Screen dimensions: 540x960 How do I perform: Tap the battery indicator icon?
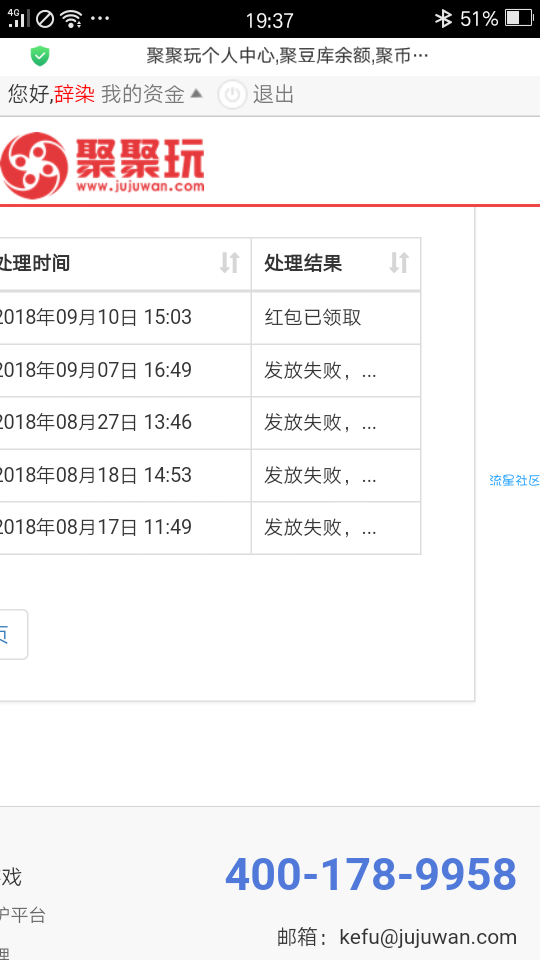519,18
